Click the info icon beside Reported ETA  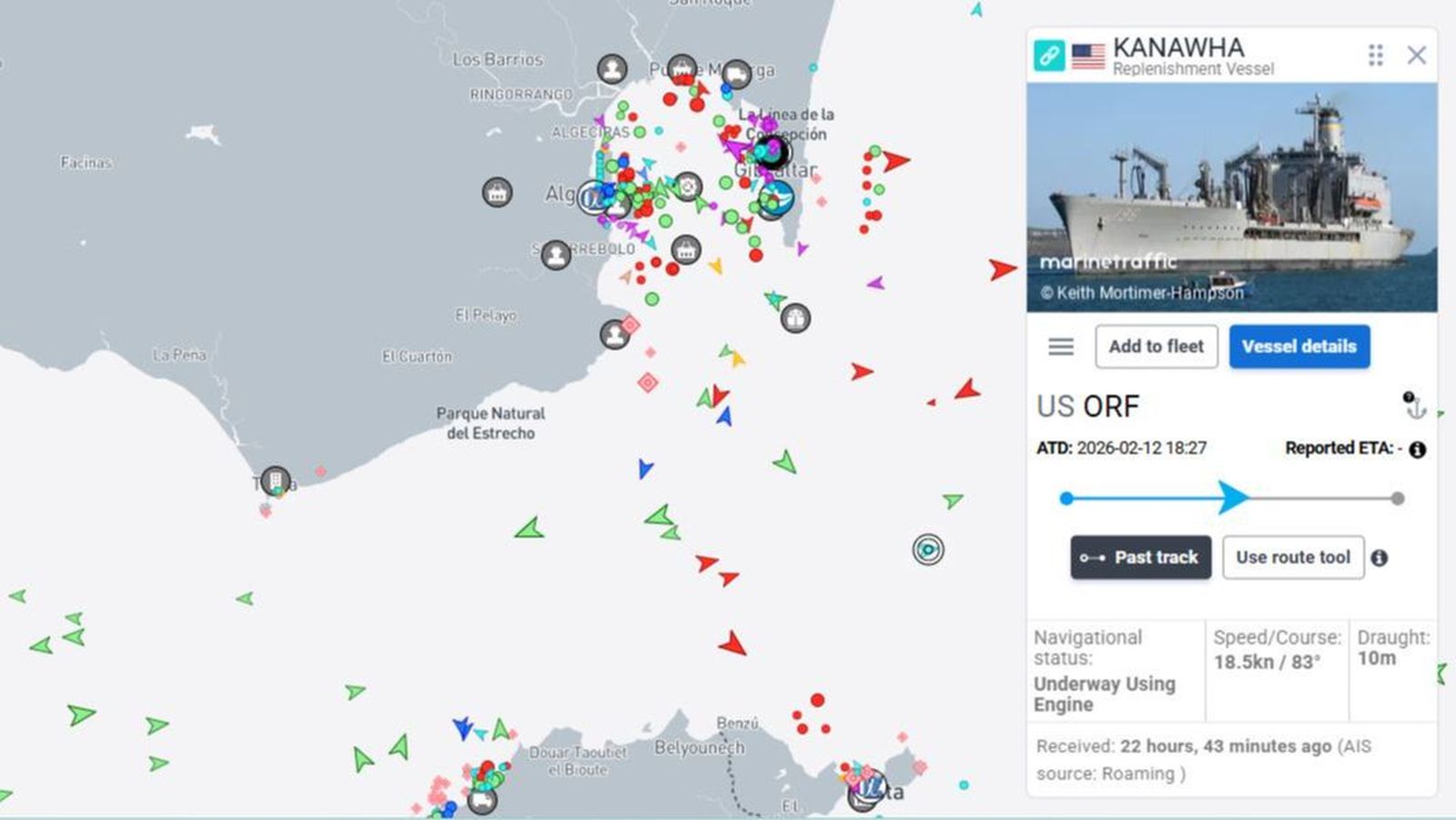(x=1417, y=448)
